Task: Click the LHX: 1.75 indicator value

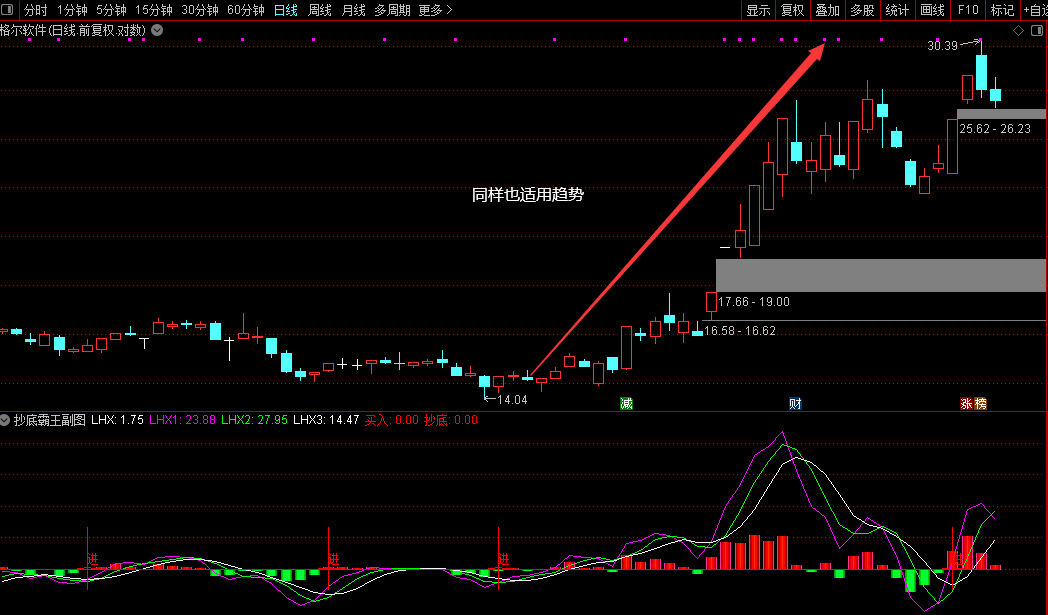Action: (x=118, y=420)
